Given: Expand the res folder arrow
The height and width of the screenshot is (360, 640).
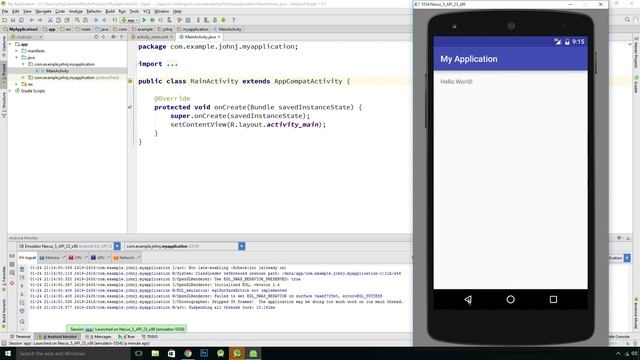Looking at the screenshot, I should (x=17, y=84).
